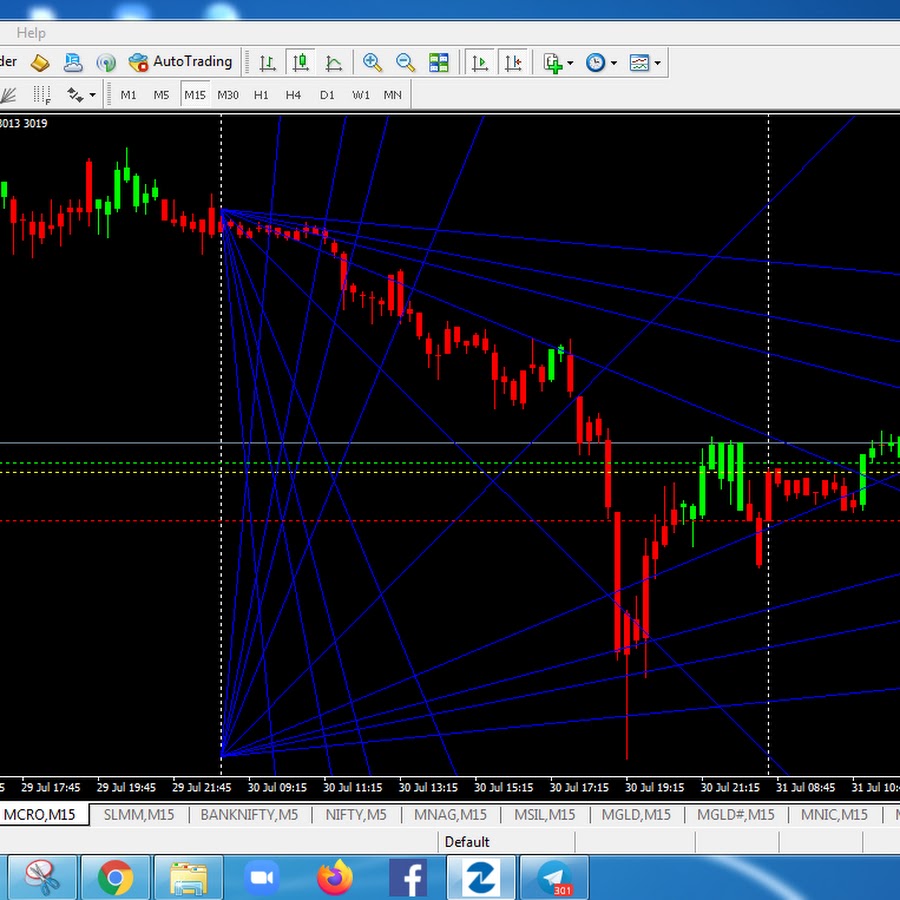
Task: Open the indicators list icon
Action: point(553,62)
